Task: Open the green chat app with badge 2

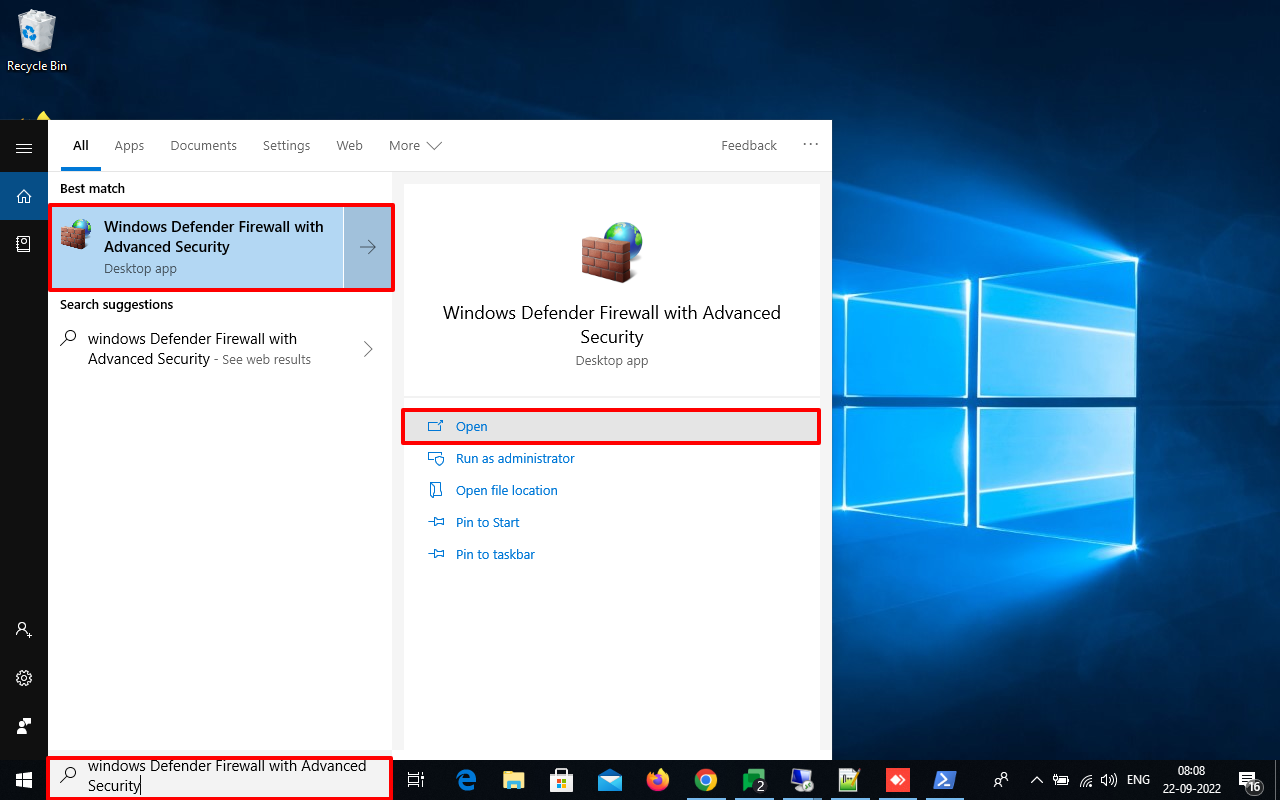Action: coord(754,780)
